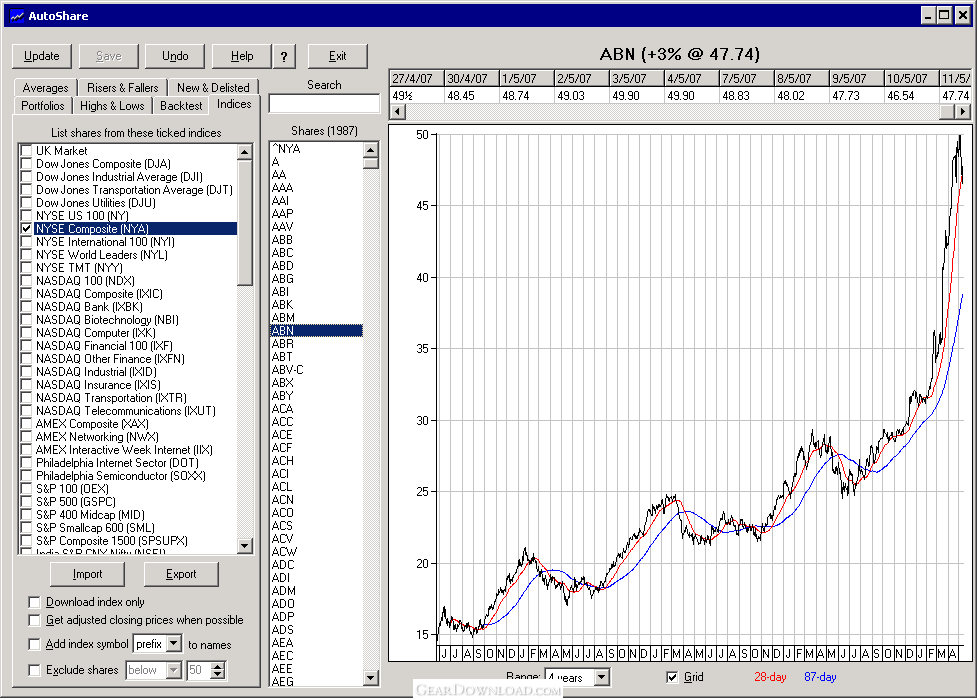The width and height of the screenshot is (977, 698).
Task: Switch to the Risers & Fallers tab
Action: click(123, 88)
